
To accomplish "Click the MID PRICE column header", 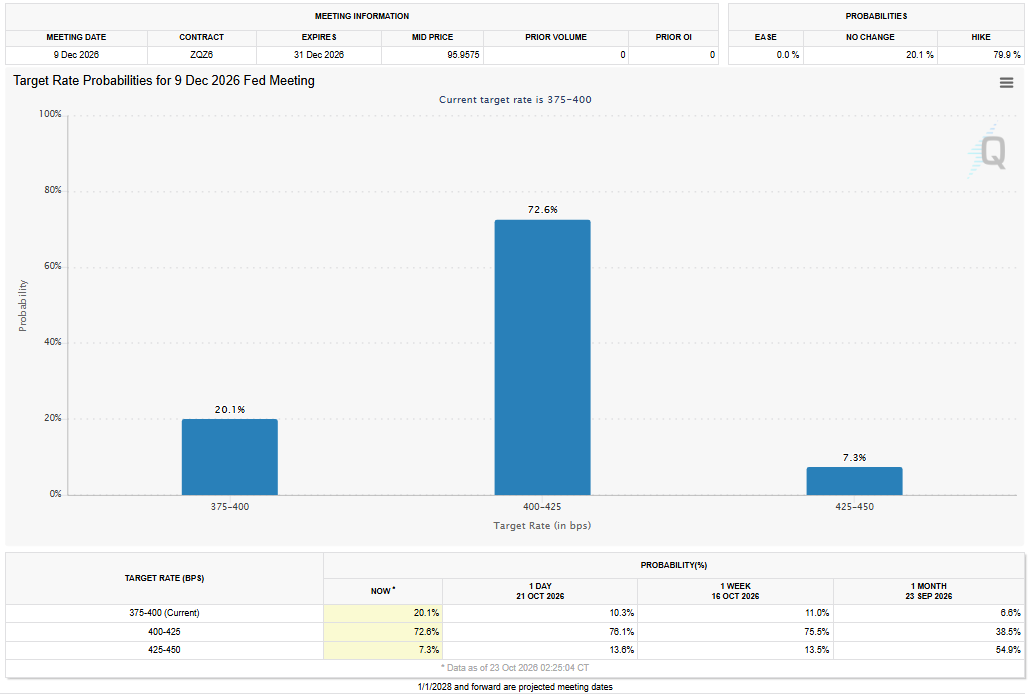I will 432,37.
